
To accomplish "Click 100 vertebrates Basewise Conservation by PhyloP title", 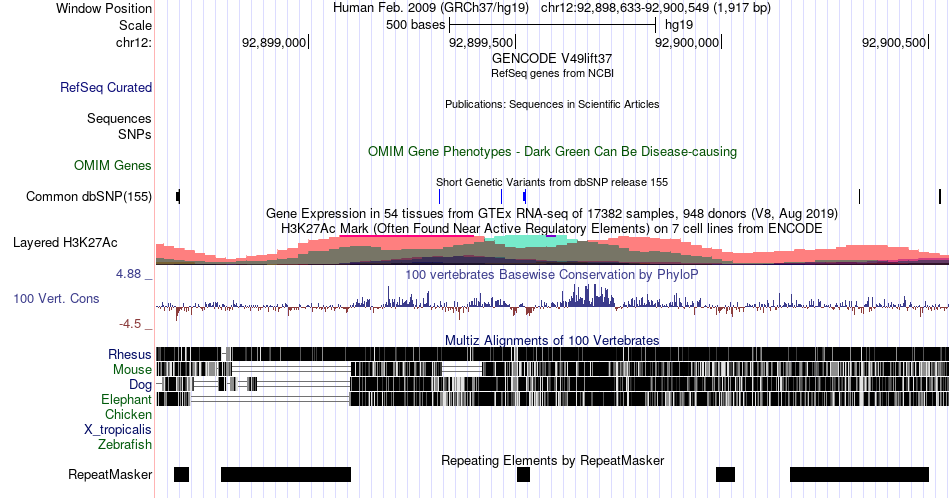I will click(x=552, y=274).
